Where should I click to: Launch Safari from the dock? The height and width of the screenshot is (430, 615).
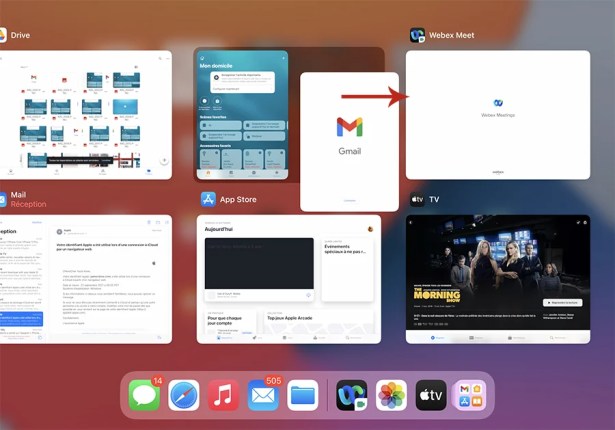184,395
